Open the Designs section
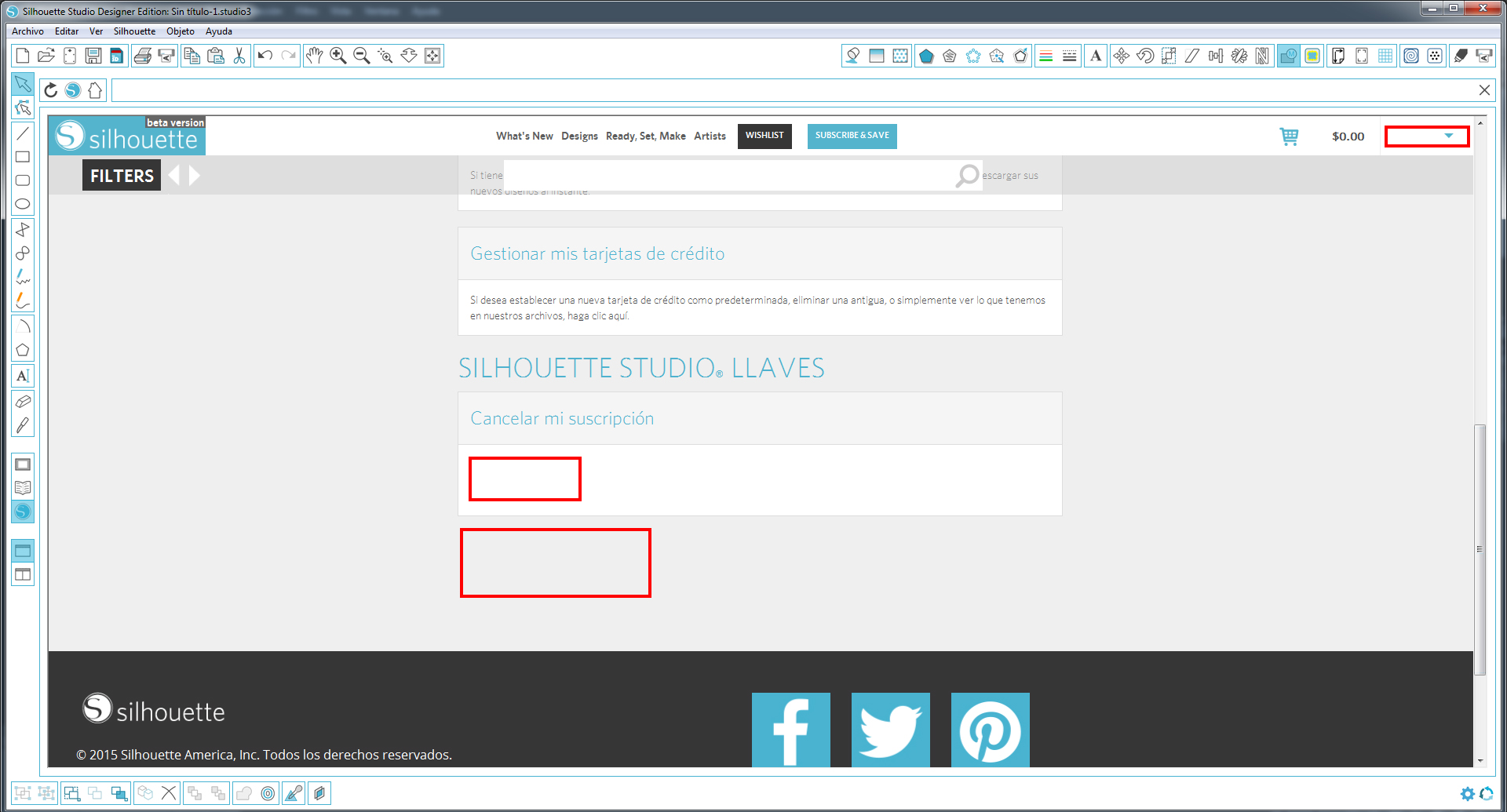Image resolution: width=1507 pixels, height=812 pixels. (579, 136)
